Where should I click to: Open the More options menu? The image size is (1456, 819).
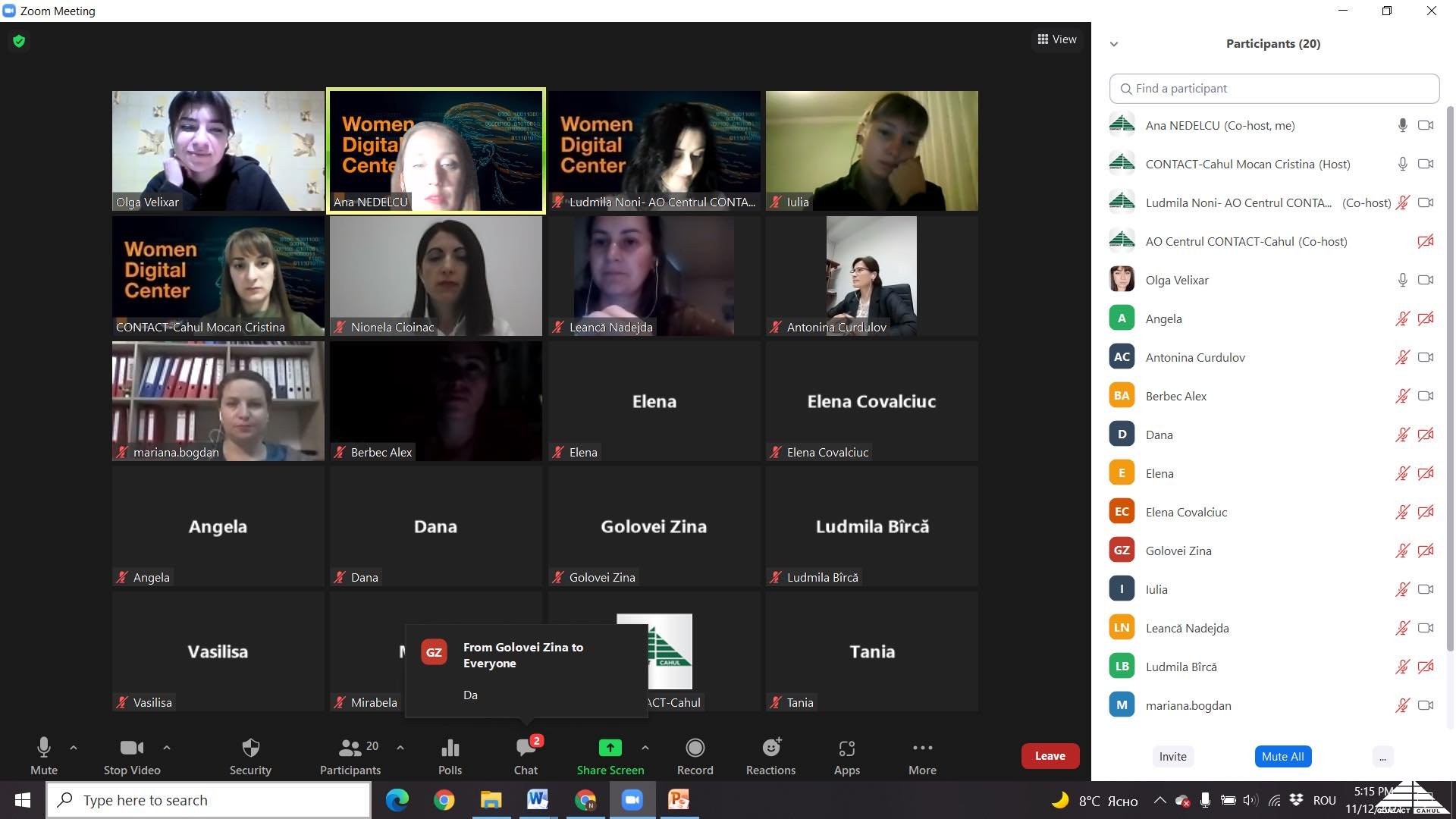coord(922,748)
